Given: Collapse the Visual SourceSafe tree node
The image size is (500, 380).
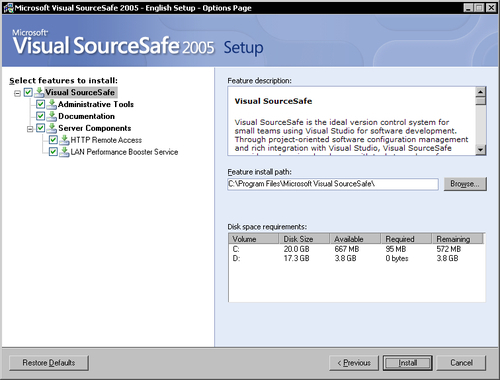Looking at the screenshot, I should [17, 93].
